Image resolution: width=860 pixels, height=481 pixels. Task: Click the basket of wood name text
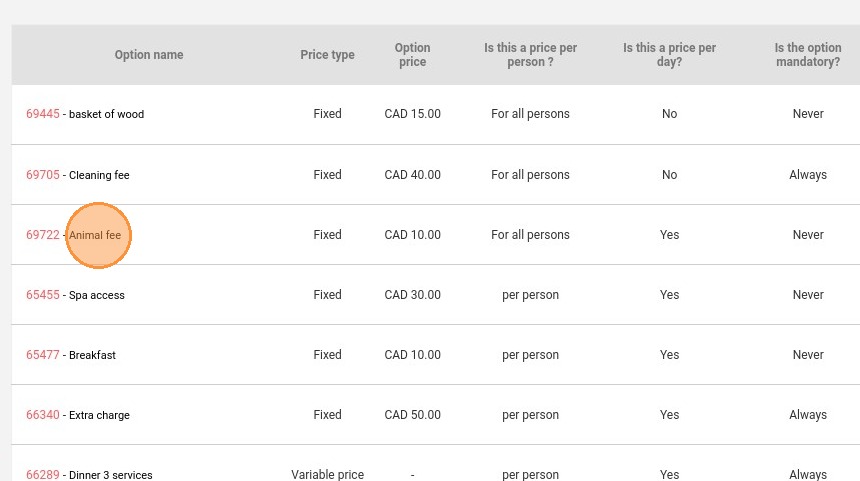pos(106,114)
